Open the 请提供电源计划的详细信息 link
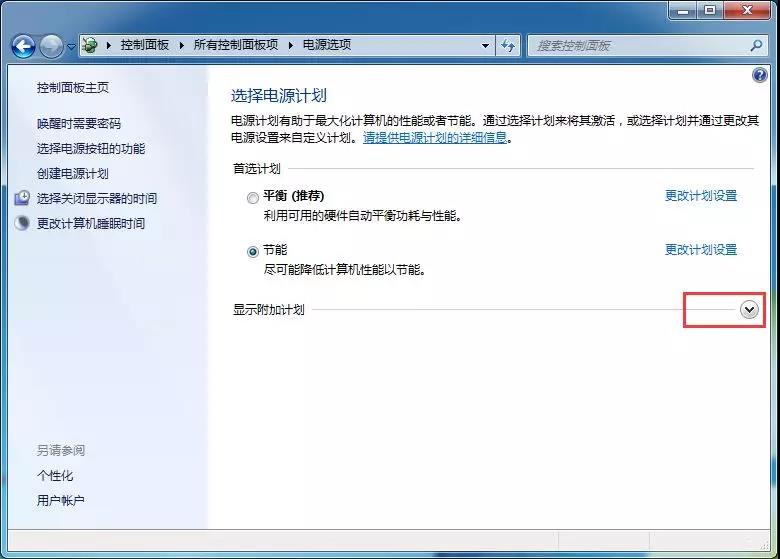This screenshot has width=780, height=559. 435,138
